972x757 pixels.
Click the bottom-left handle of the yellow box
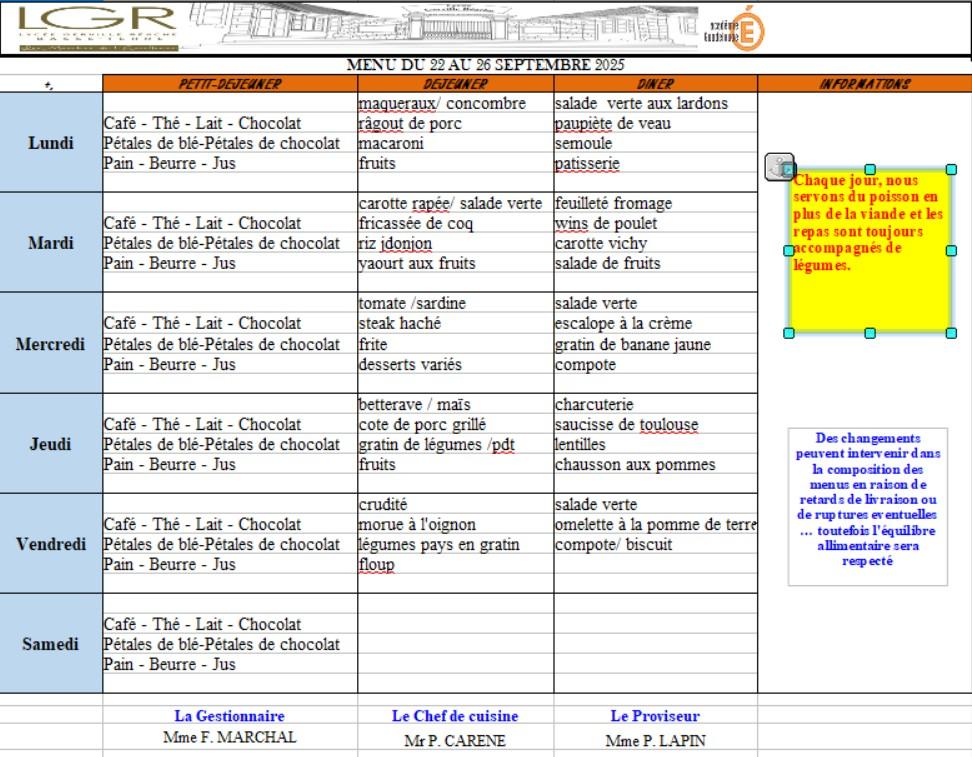pos(789,333)
